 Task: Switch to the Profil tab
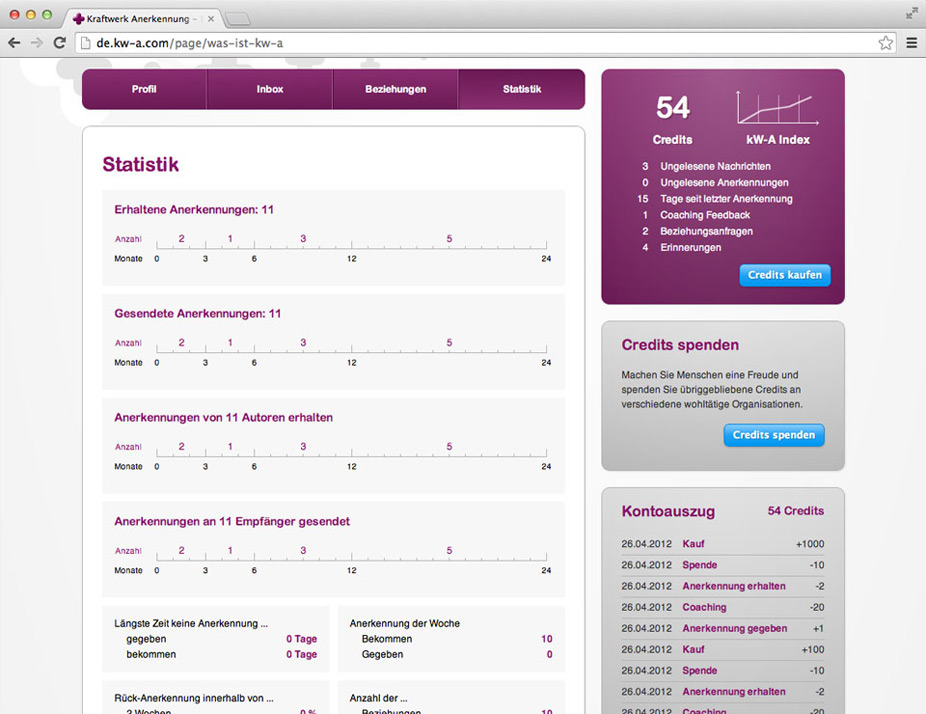[144, 89]
